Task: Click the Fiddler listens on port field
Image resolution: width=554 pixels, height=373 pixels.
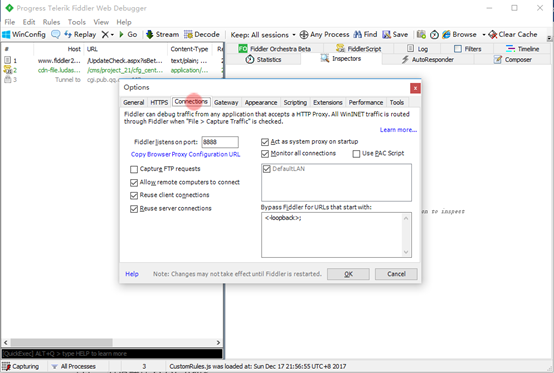Action: (220, 142)
